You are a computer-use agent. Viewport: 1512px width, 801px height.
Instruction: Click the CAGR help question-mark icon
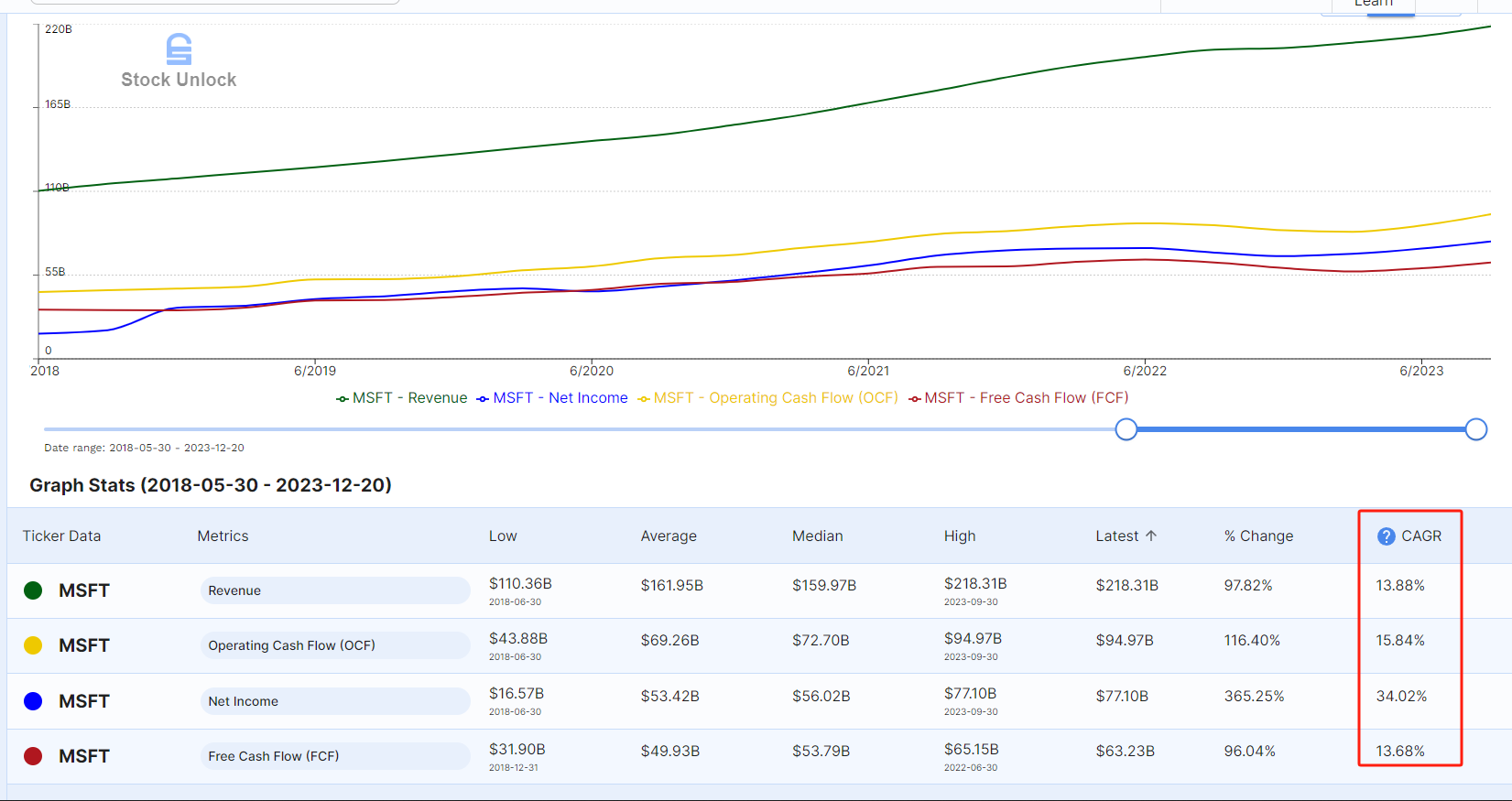point(1387,536)
